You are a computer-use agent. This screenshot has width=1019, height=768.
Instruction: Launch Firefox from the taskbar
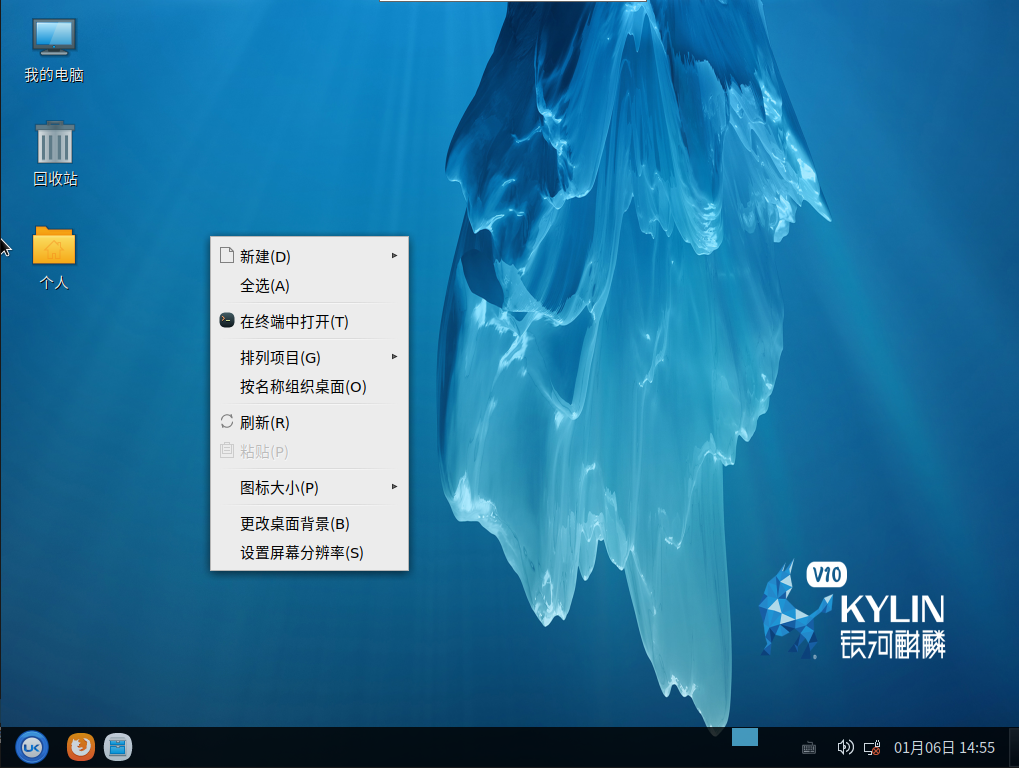(x=81, y=746)
